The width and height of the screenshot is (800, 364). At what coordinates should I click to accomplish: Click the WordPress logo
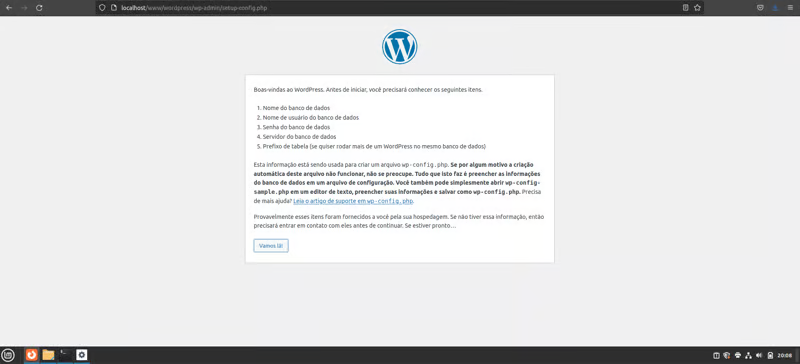399,46
